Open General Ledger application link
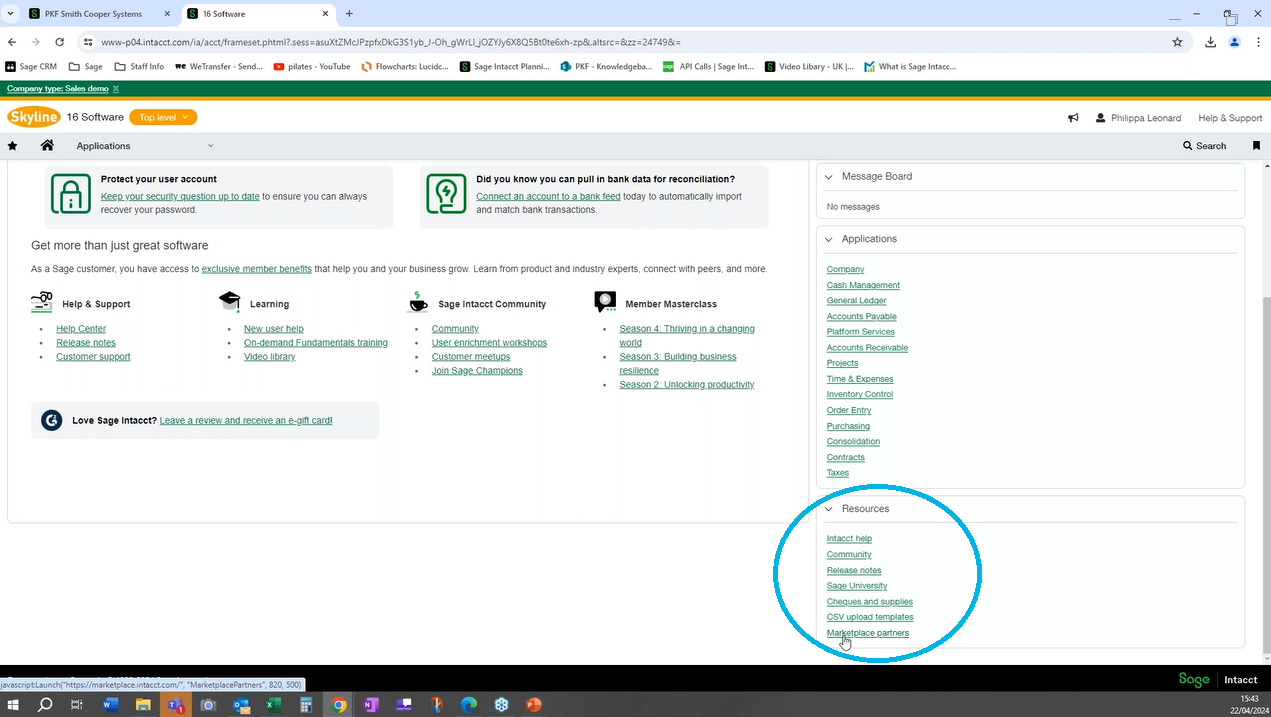The width and height of the screenshot is (1271, 717). [856, 301]
